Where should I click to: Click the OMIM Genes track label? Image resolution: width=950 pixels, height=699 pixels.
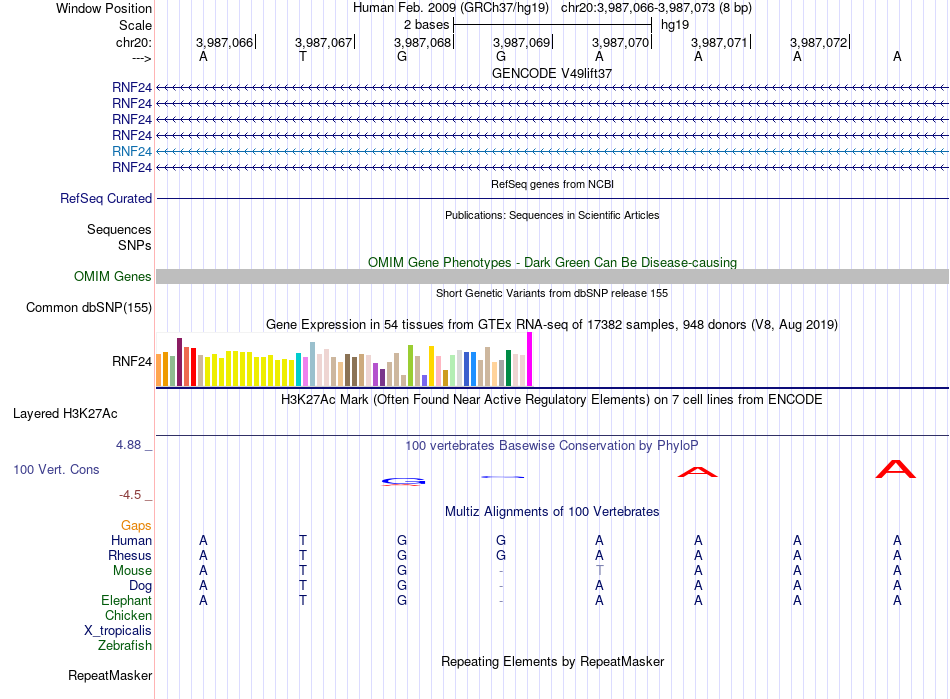[112, 277]
